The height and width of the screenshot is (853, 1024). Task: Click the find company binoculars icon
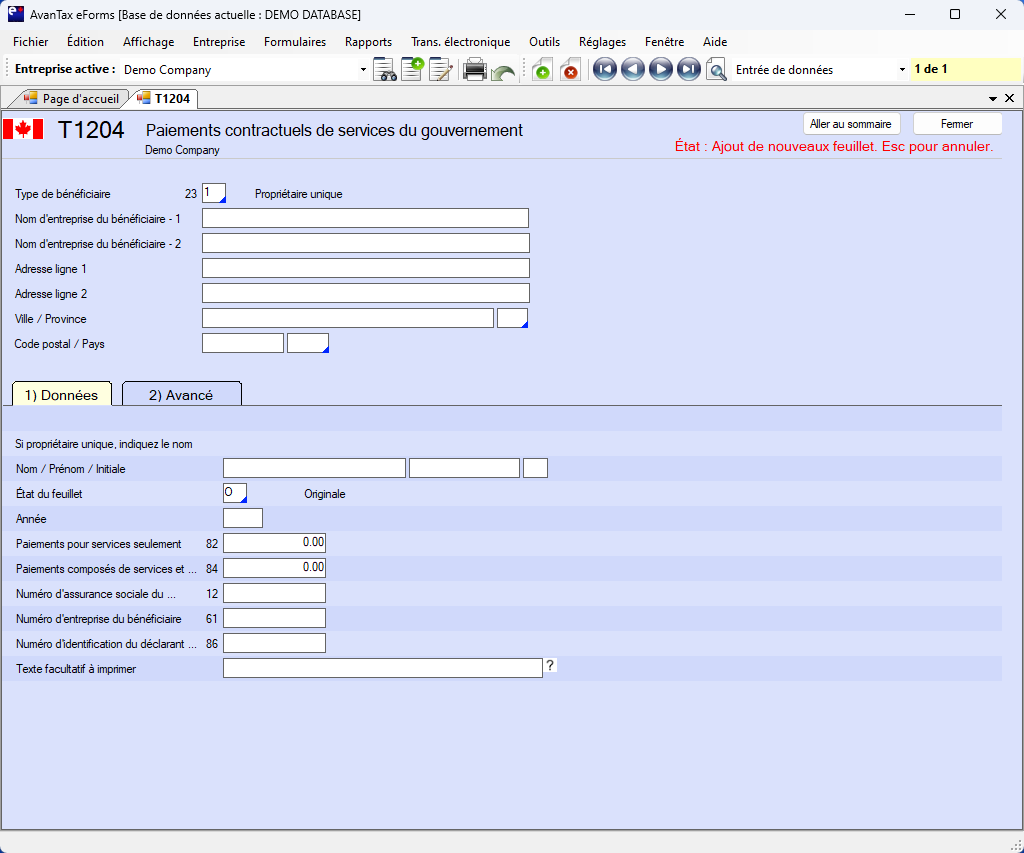click(384, 70)
